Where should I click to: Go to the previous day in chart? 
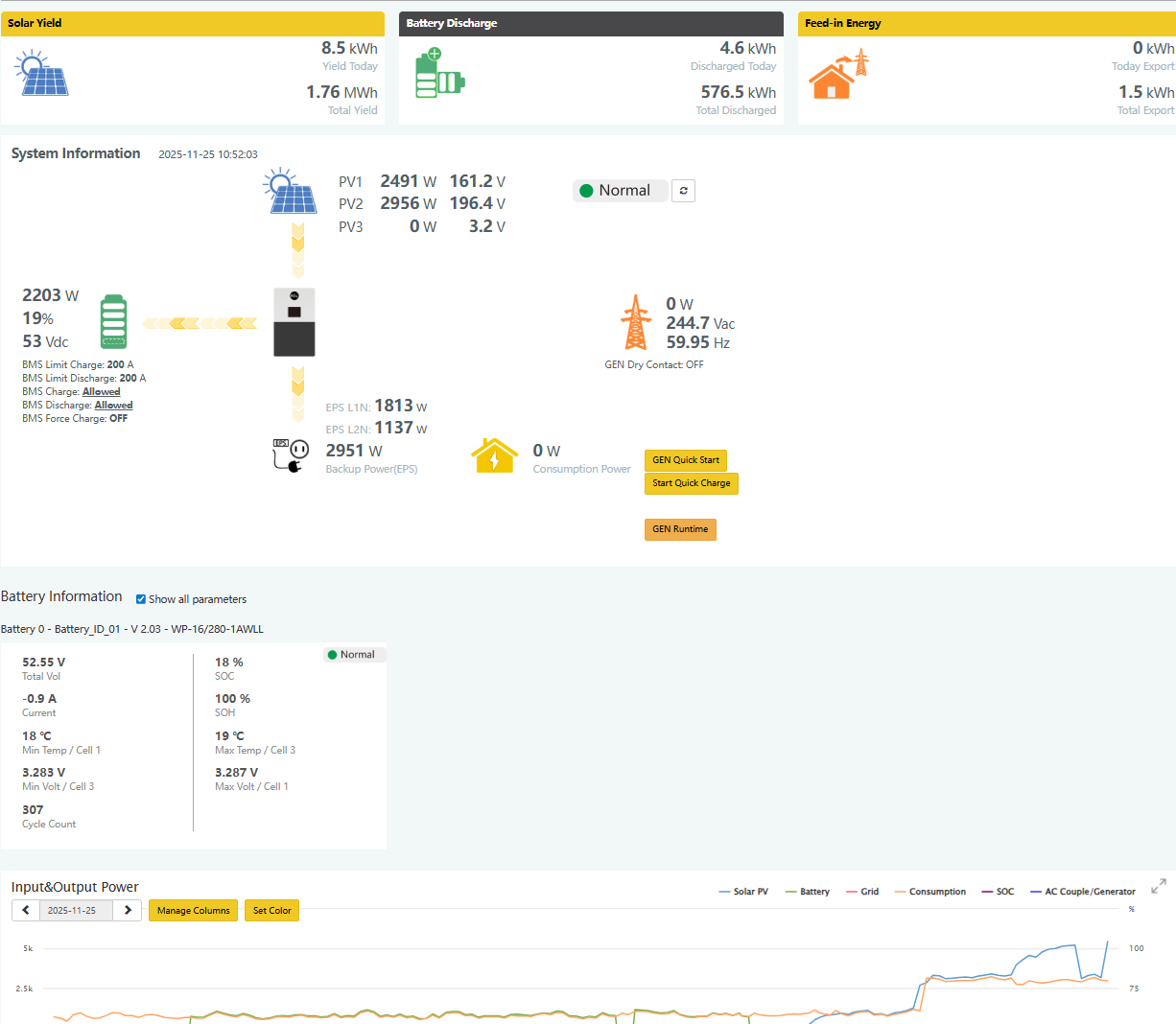pos(25,910)
